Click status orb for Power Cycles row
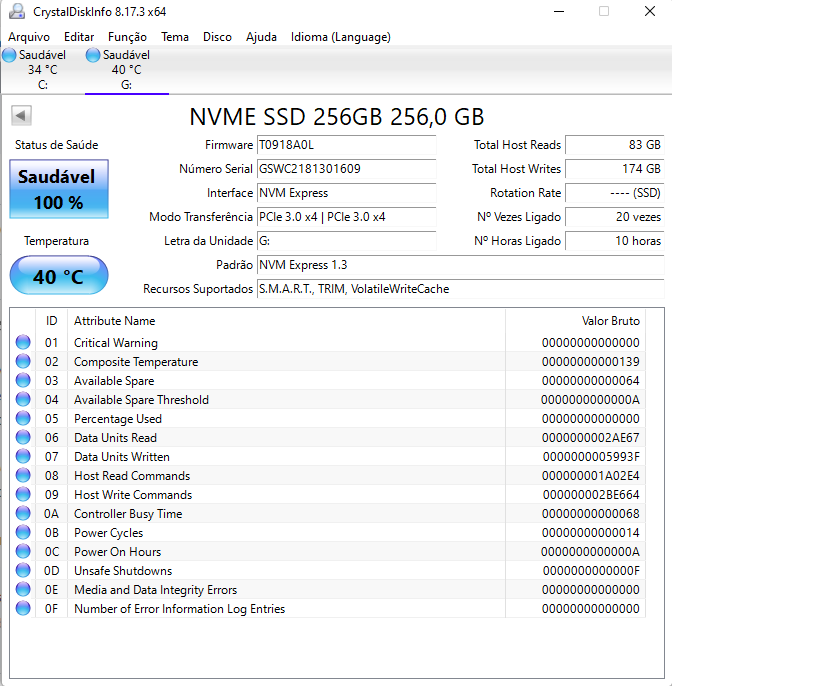The height and width of the screenshot is (686, 819). click(23, 532)
